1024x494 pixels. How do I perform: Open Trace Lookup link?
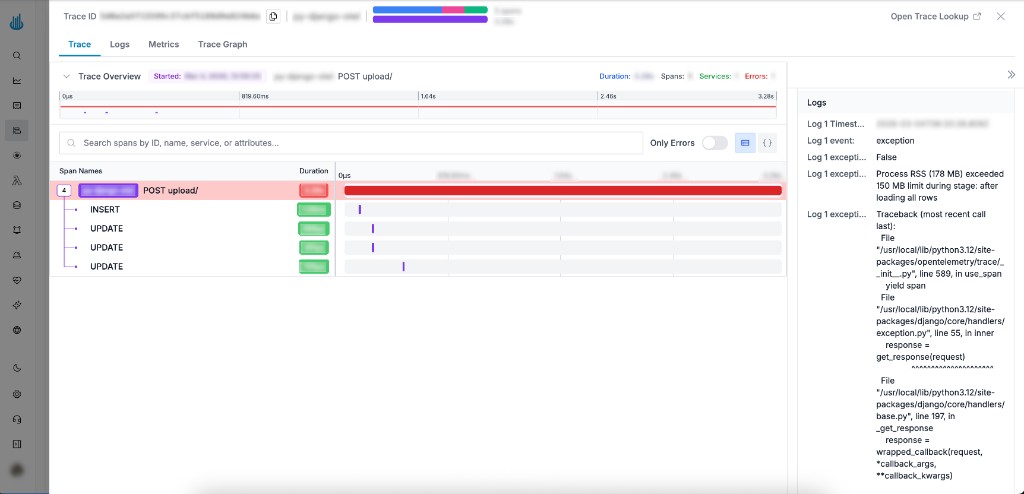pos(935,16)
